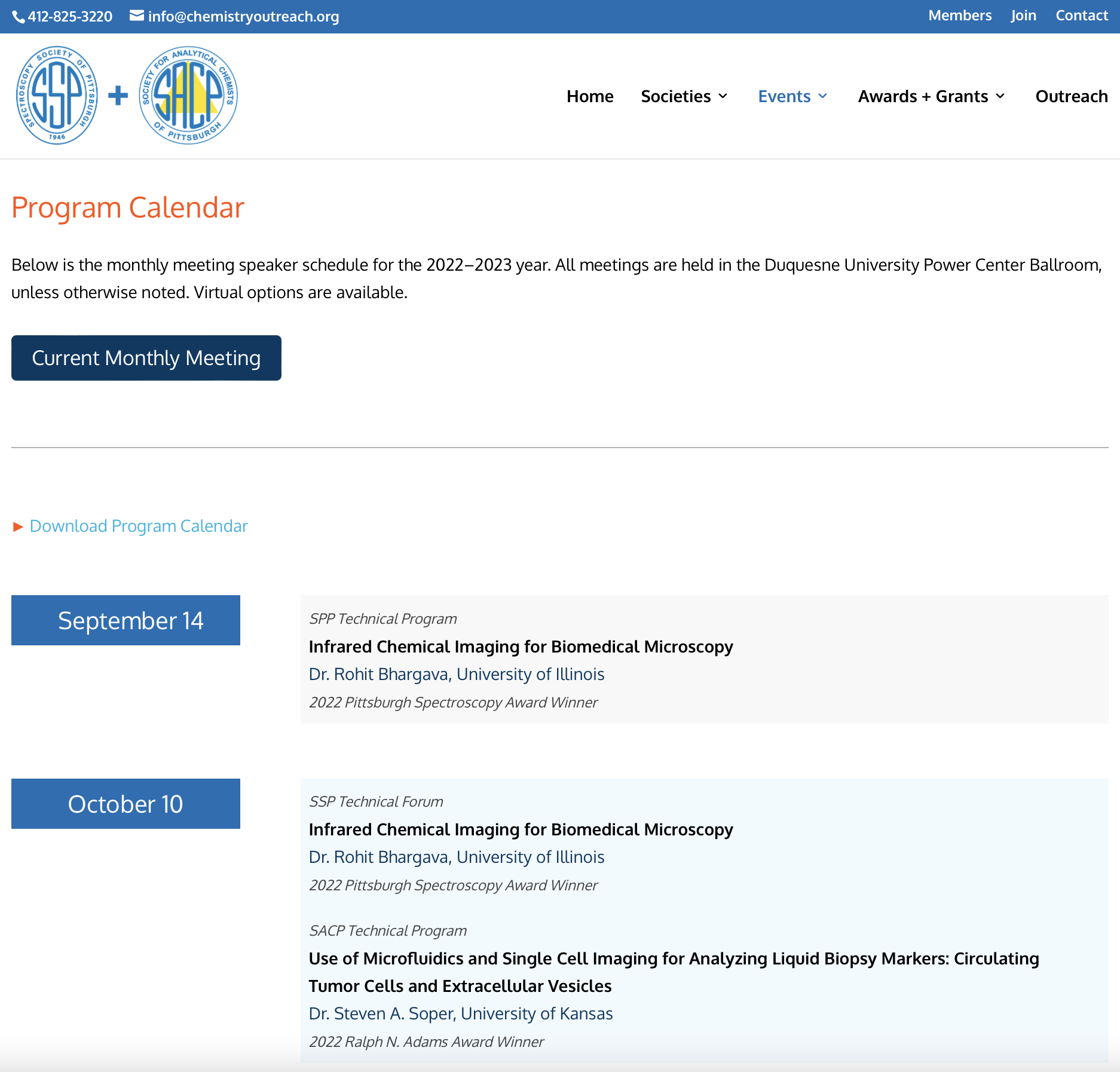Viewport: 1120px width, 1072px height.
Task: Open the SACP society logo
Action: coord(188,96)
